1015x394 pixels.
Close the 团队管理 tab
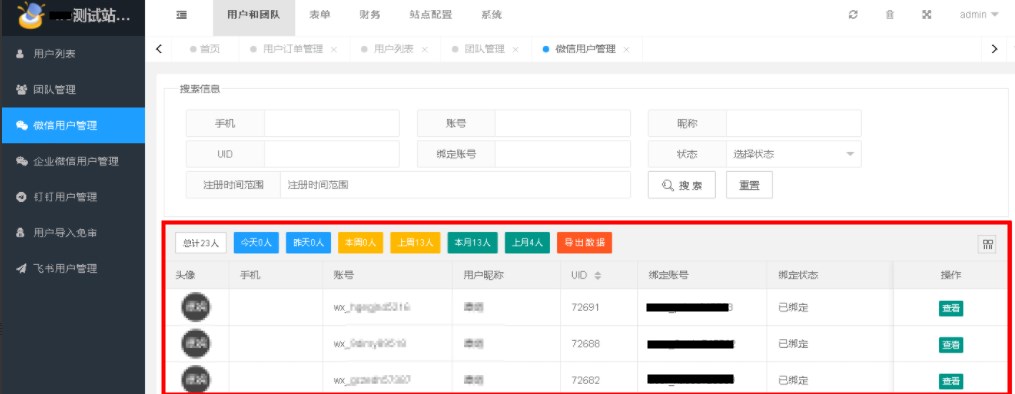tap(515, 49)
